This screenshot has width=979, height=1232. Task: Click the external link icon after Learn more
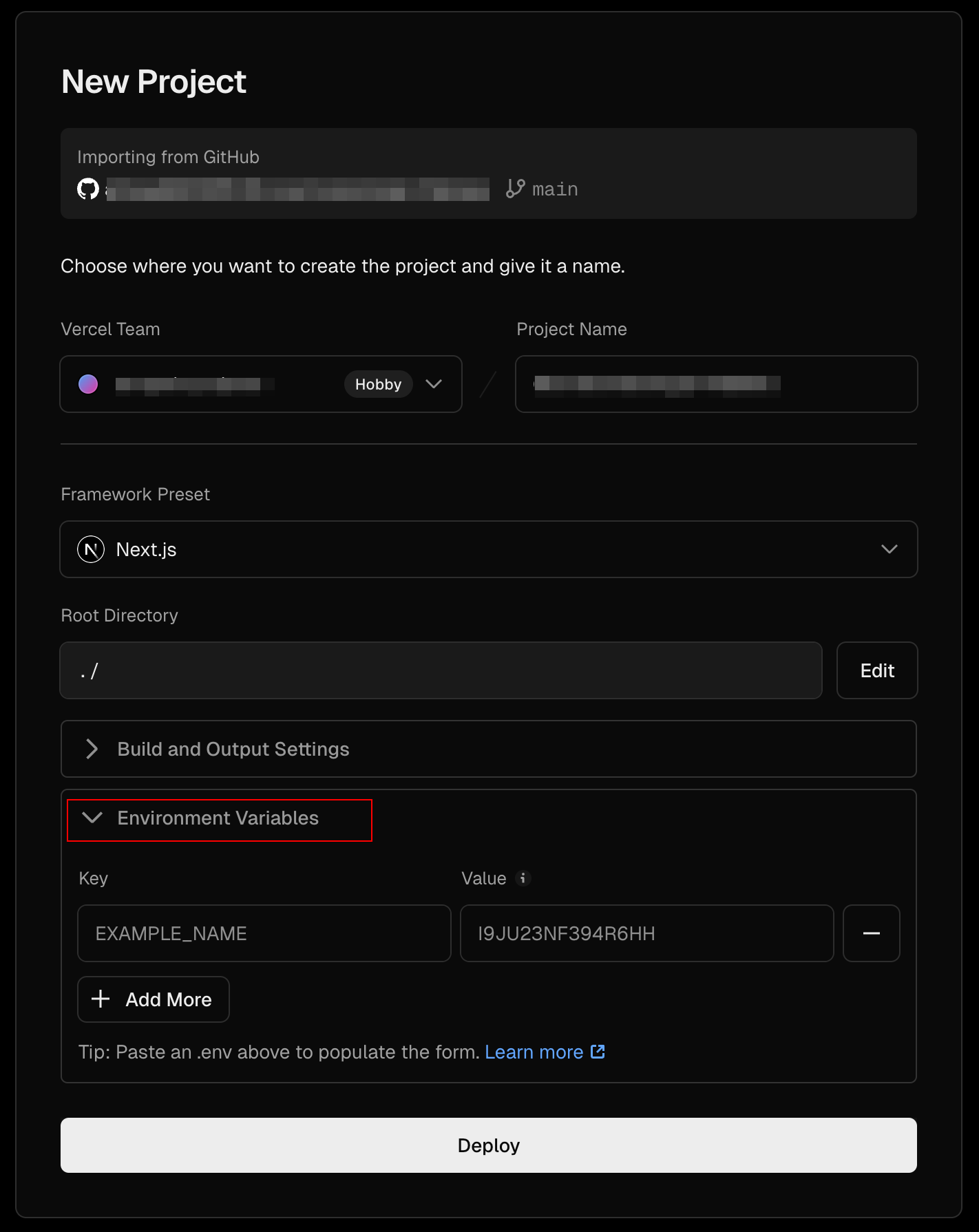tap(598, 1052)
